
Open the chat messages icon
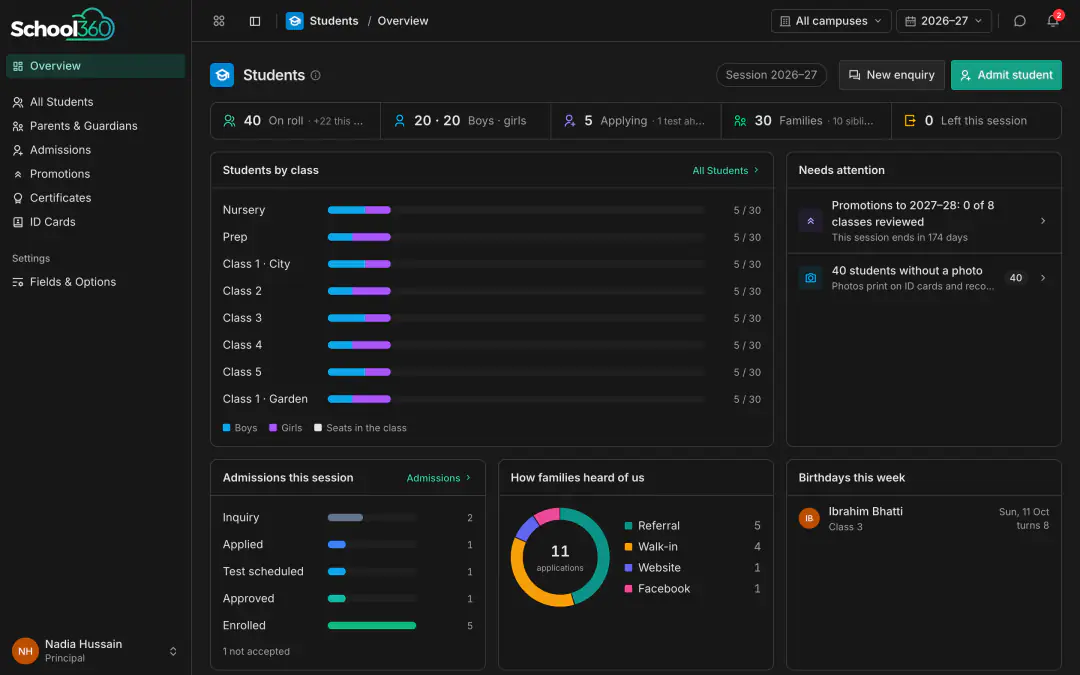coord(1020,21)
